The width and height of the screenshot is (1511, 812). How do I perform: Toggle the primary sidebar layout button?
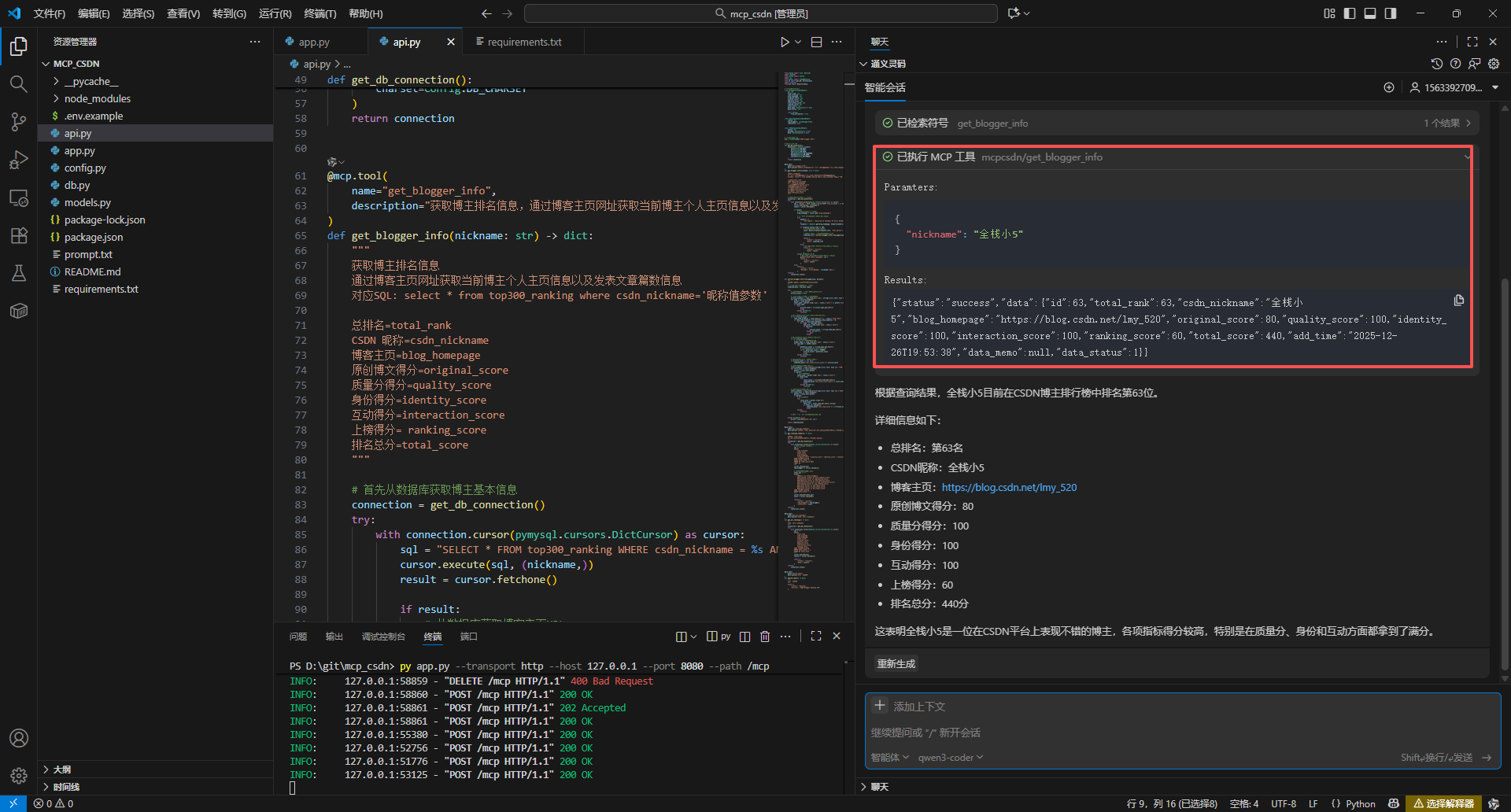[1350, 13]
